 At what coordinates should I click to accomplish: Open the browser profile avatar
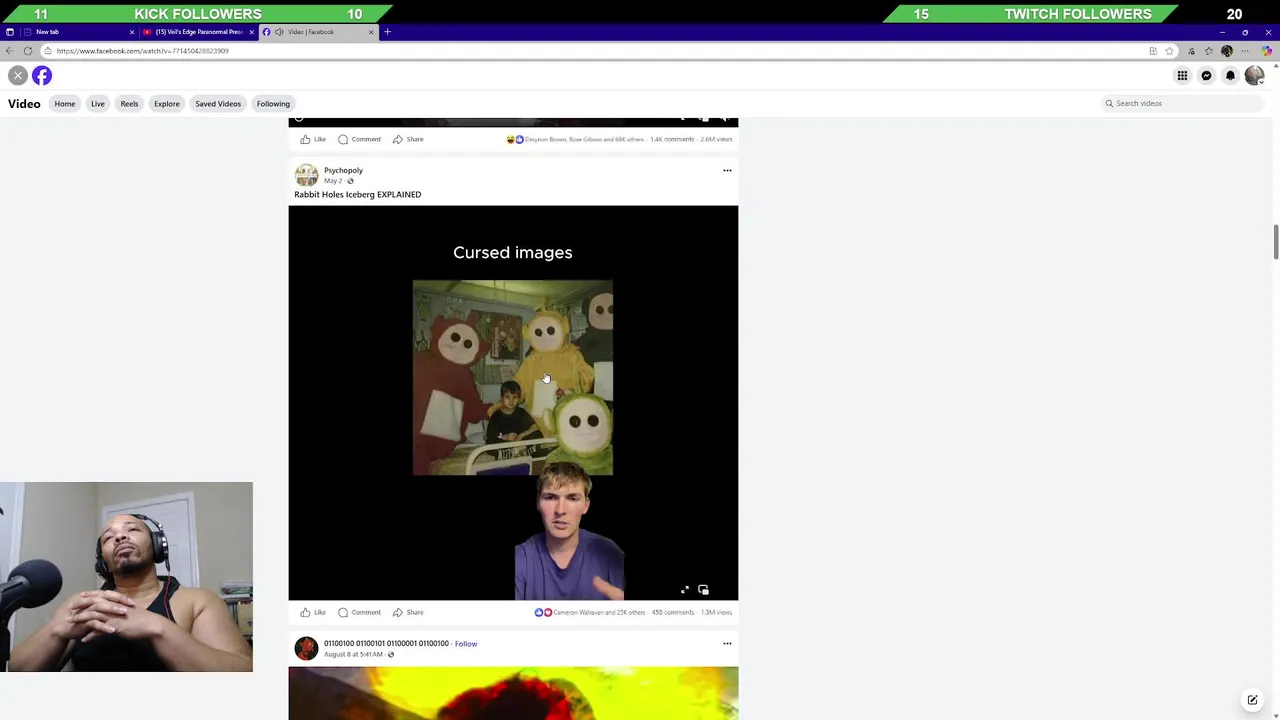click(x=1227, y=51)
